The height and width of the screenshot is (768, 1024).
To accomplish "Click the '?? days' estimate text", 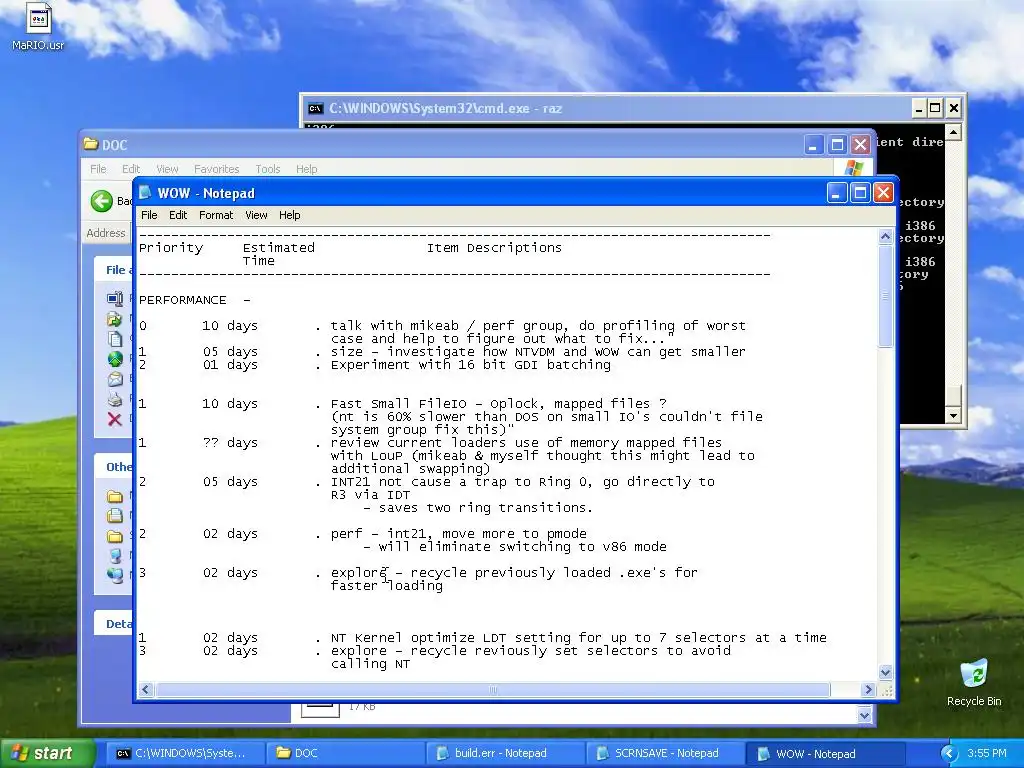I will 230,443.
